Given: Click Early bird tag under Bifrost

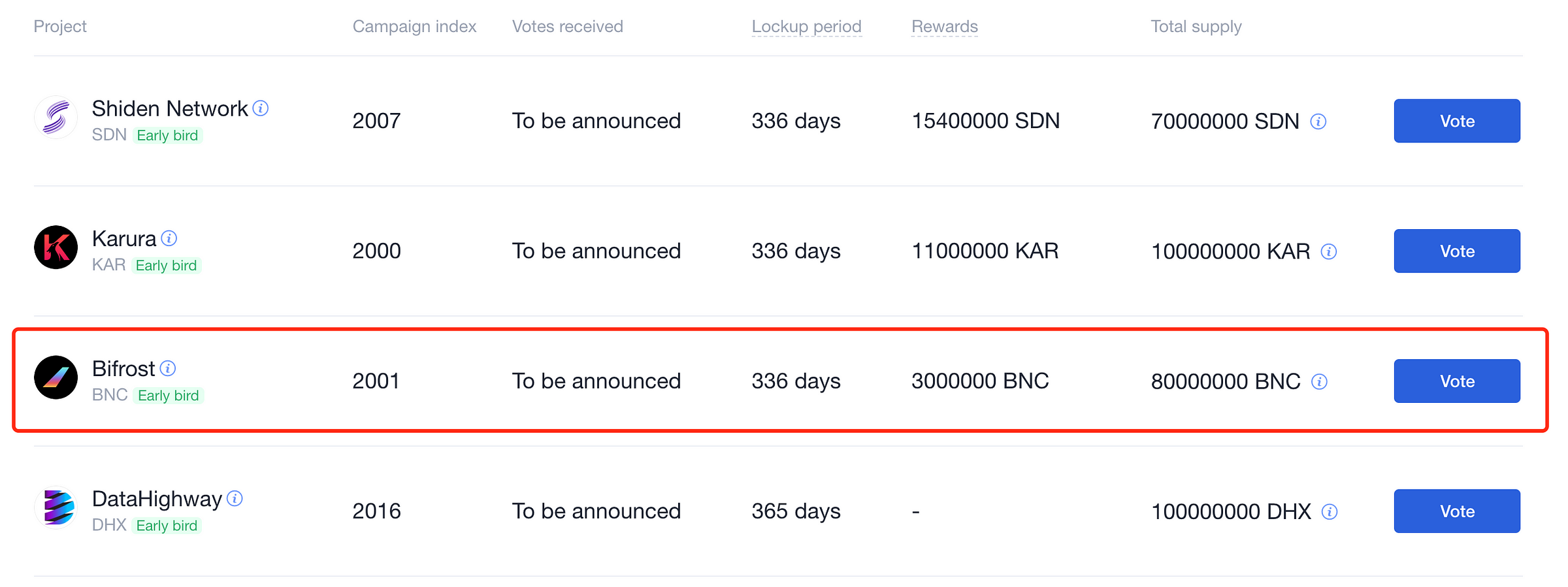Looking at the screenshot, I should pos(169,396).
